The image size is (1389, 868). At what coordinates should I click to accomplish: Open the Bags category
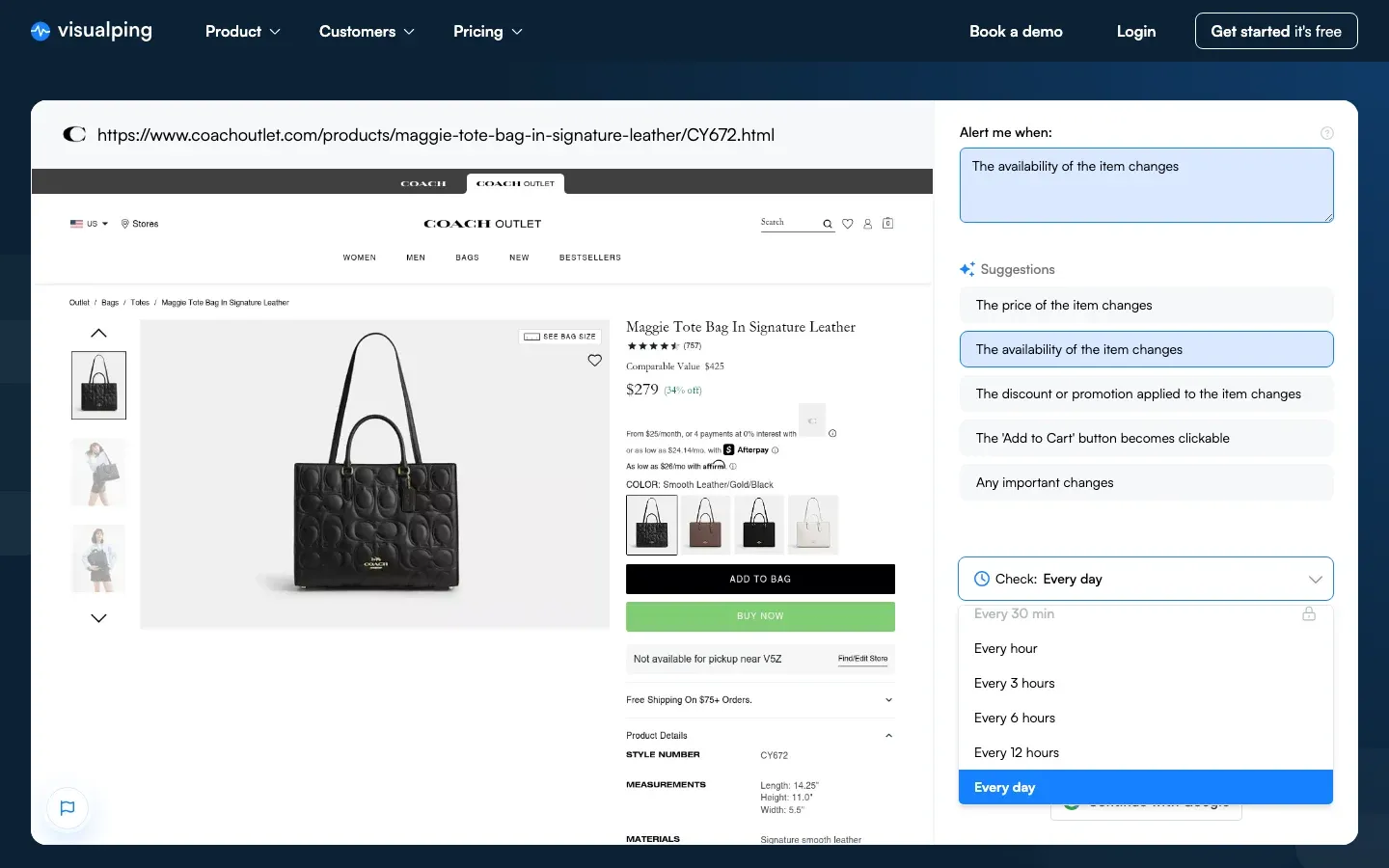tap(468, 258)
